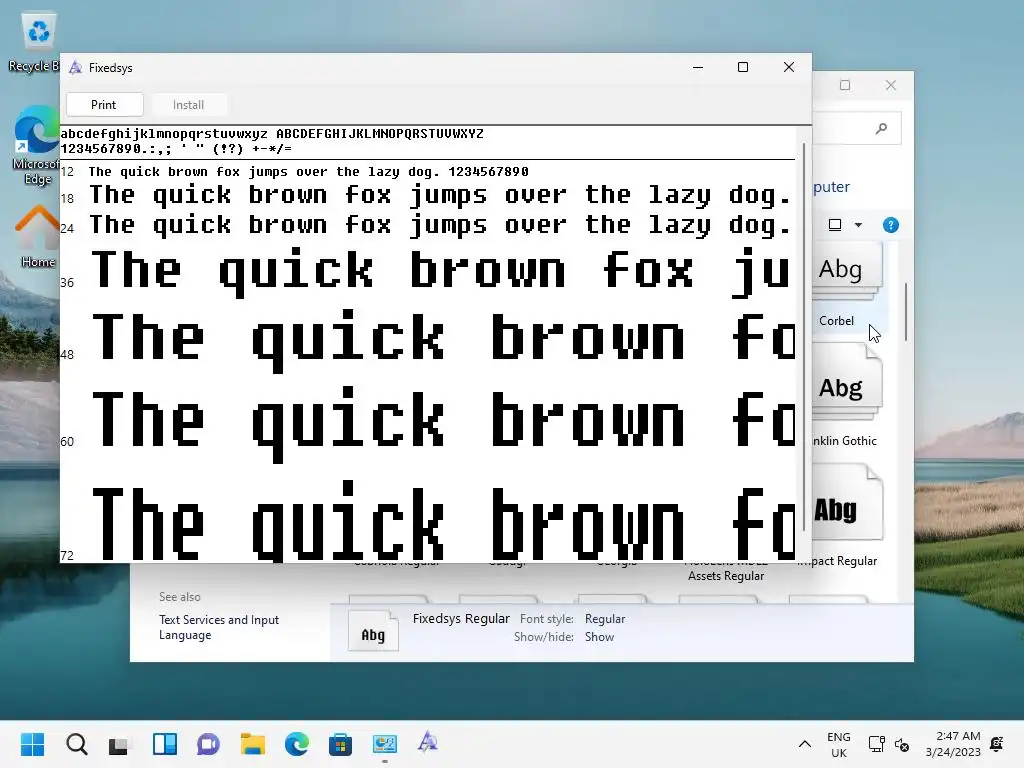Open the Recycle Bin desktop icon
1024x768 pixels.
(38, 42)
